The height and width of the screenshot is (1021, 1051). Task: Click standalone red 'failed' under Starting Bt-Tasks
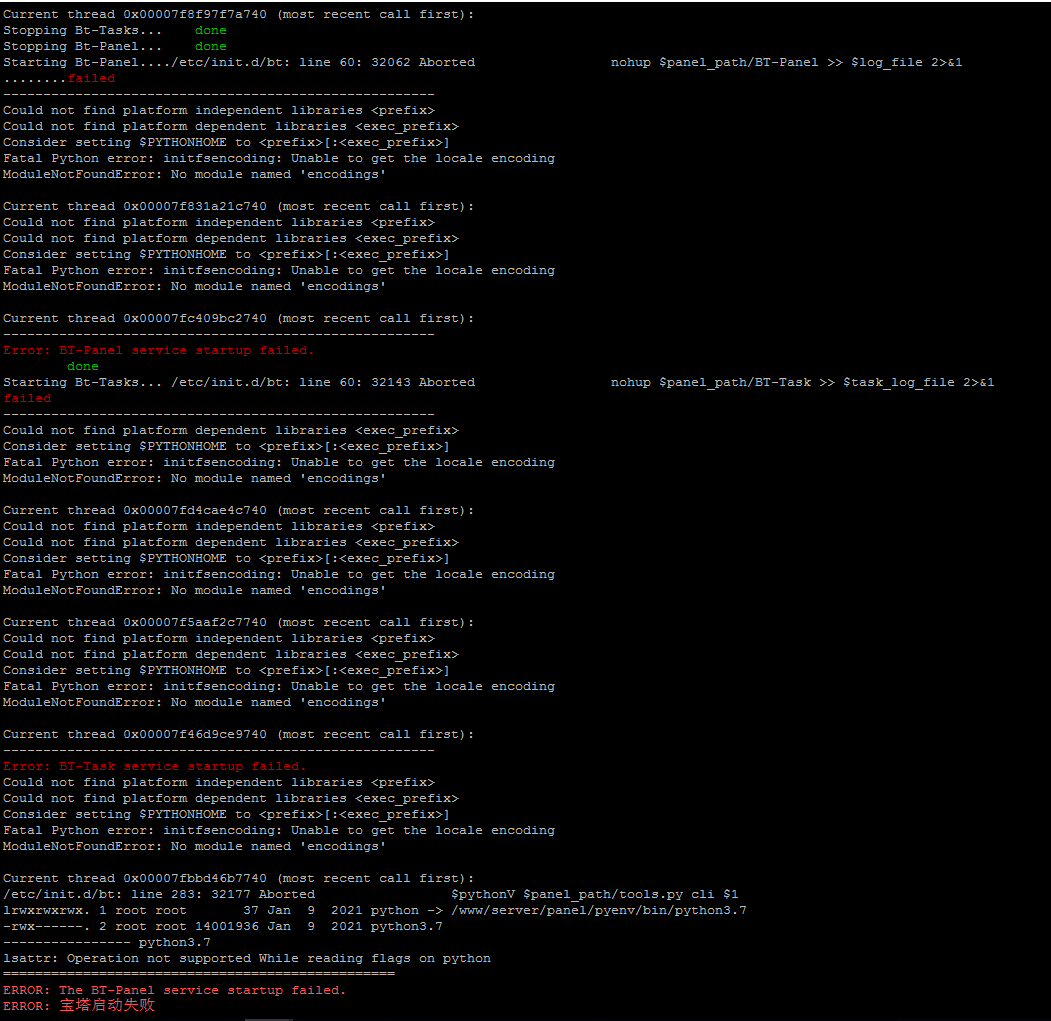click(x=27, y=398)
